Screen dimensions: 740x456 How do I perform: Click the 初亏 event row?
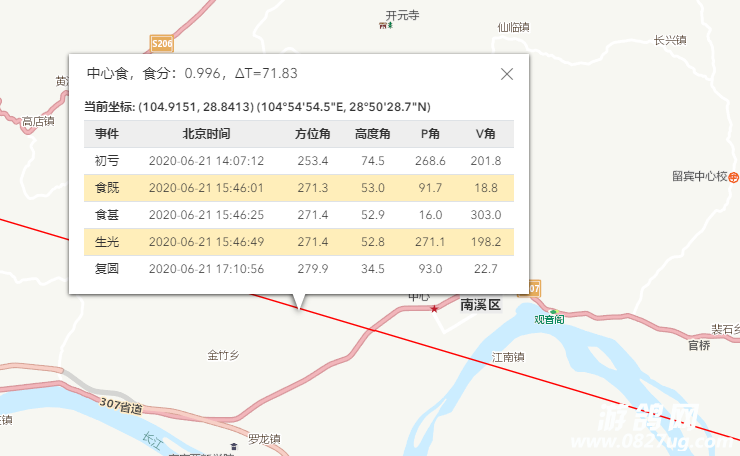pos(299,161)
